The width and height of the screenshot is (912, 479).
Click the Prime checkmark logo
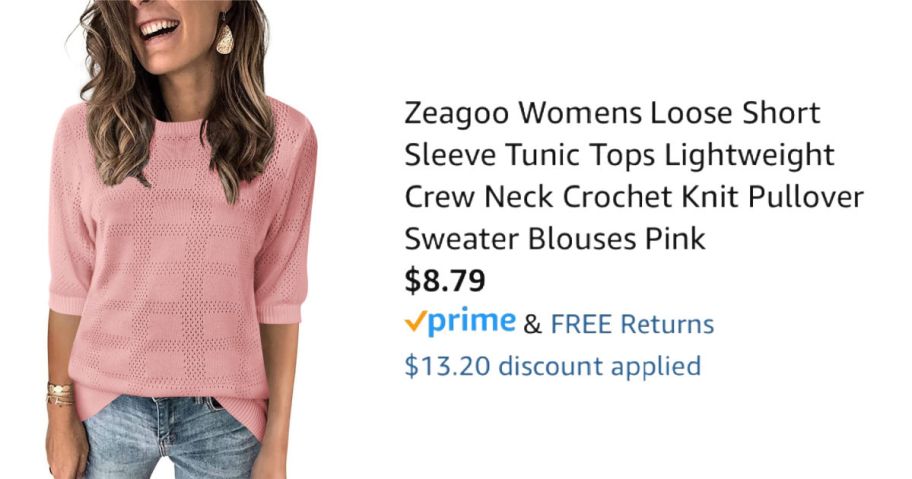click(x=460, y=321)
